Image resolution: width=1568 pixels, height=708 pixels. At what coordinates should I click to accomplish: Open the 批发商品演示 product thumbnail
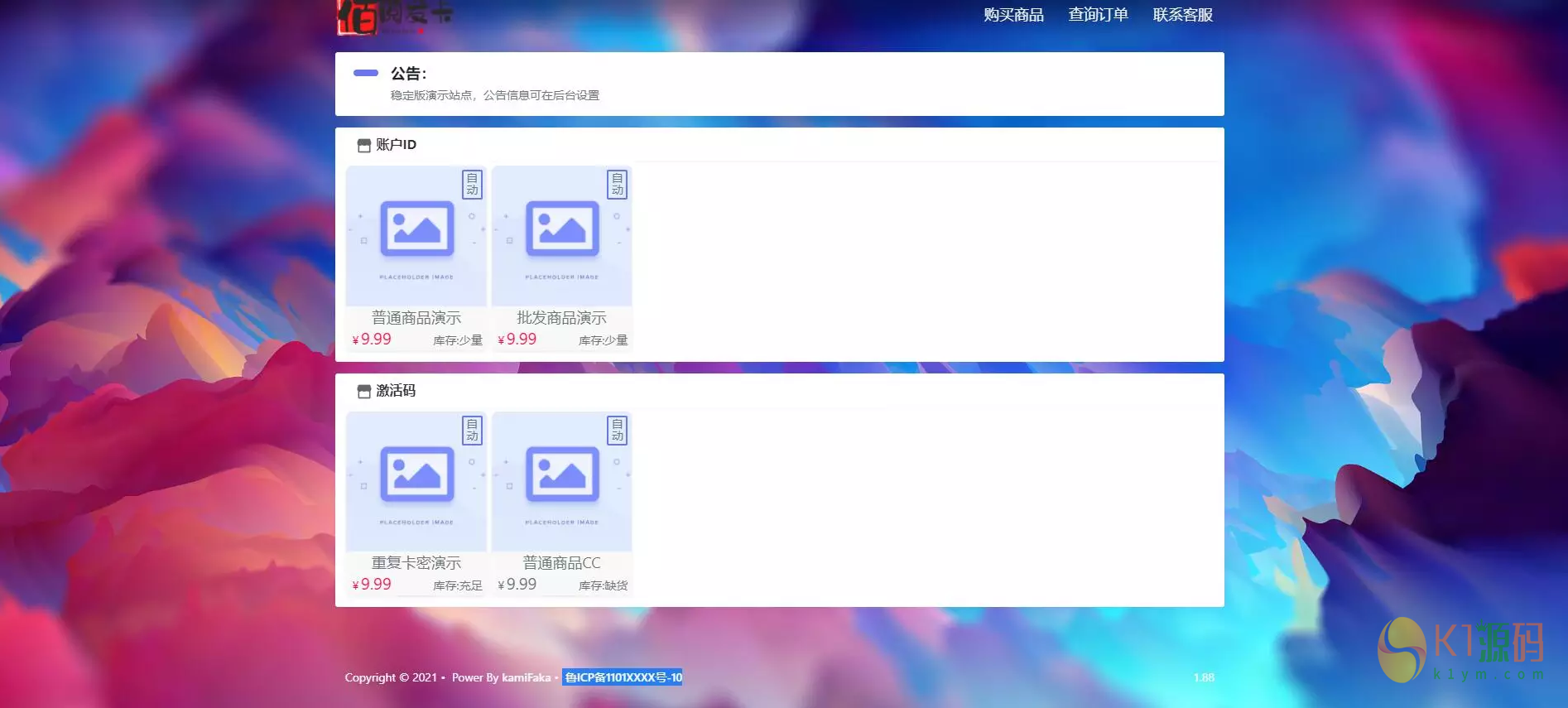coord(562,236)
